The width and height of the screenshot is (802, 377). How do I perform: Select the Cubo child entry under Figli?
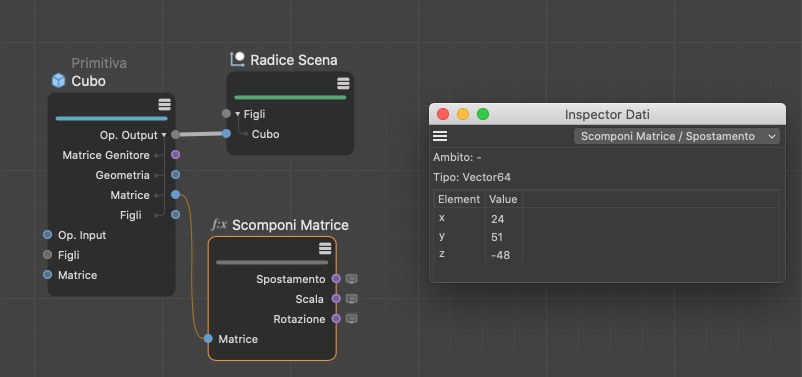coord(265,134)
